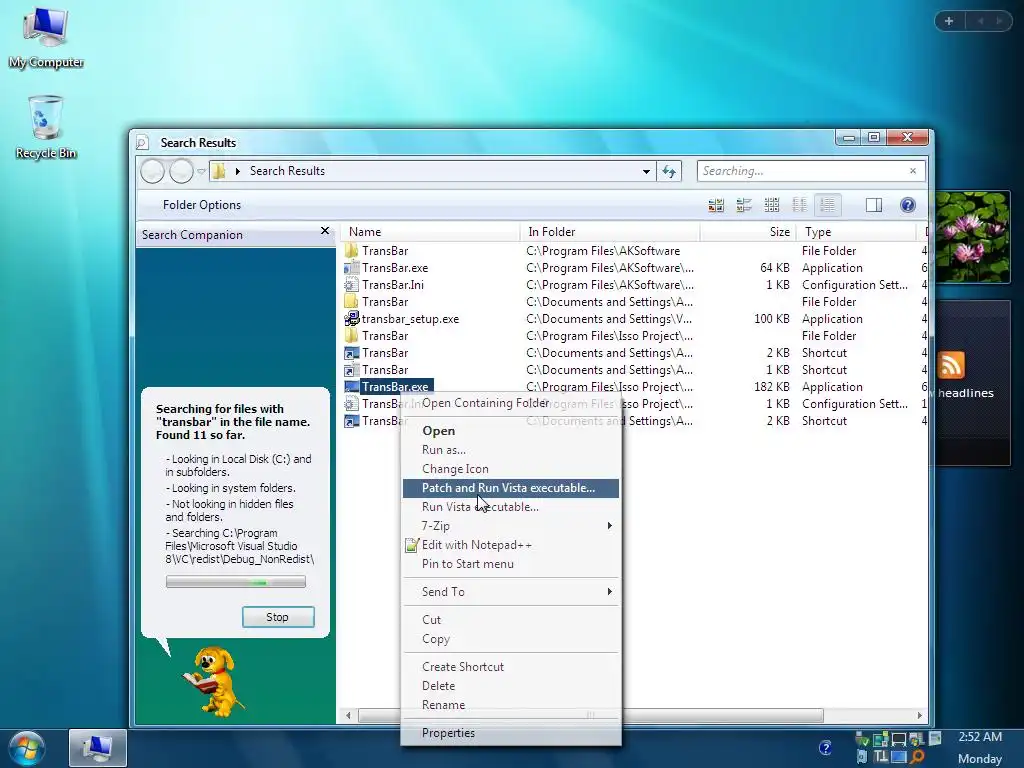Choose Delete from the context menu
This screenshot has height=768, width=1024.
pyautogui.click(x=511, y=686)
